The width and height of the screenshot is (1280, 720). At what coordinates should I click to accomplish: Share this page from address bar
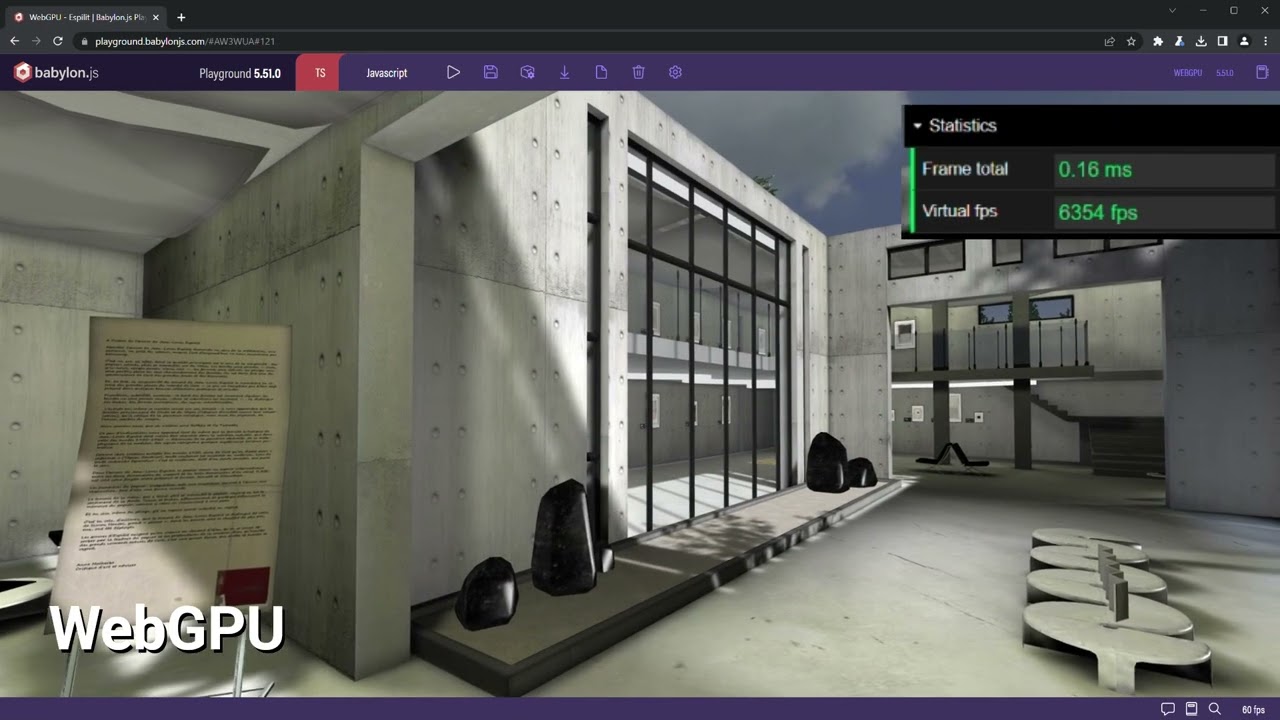(1109, 41)
